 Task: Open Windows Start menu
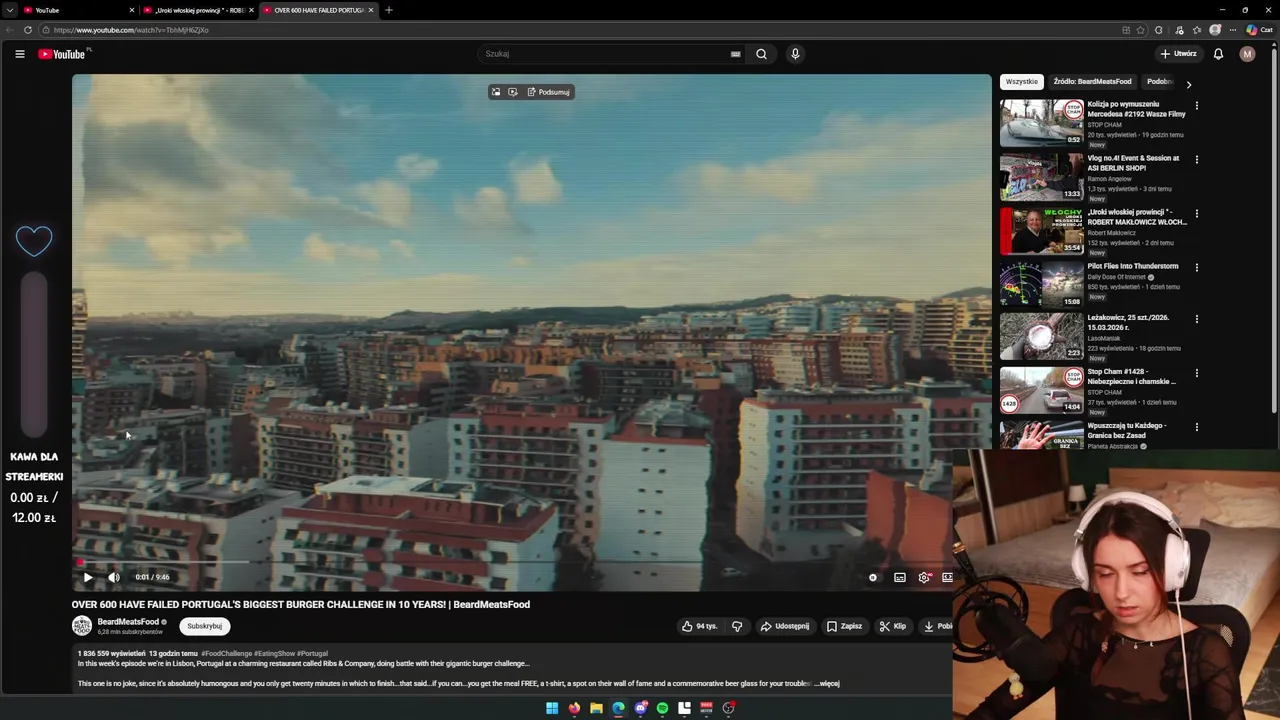coord(552,708)
